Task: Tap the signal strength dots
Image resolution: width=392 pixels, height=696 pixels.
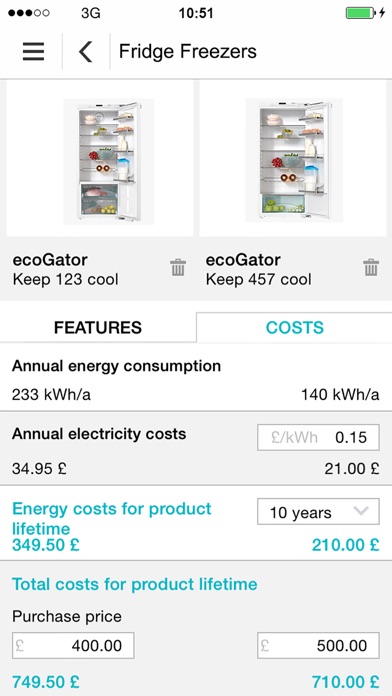Action: pyautogui.click(x=28, y=13)
